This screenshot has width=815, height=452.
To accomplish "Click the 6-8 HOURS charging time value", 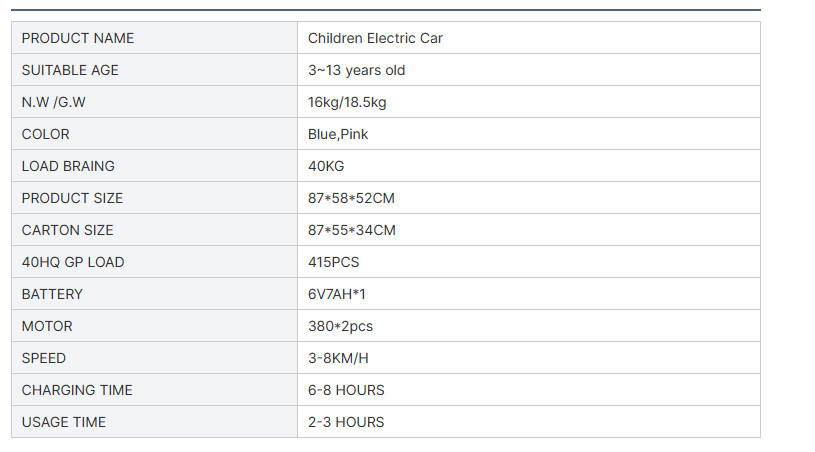I will pos(346,390).
